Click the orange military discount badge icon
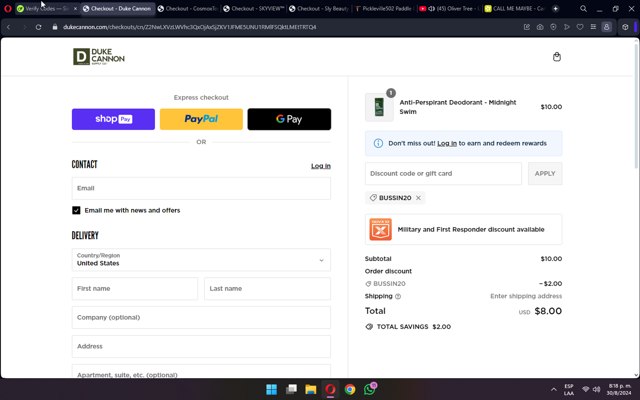This screenshot has width=640, height=400. point(380,229)
